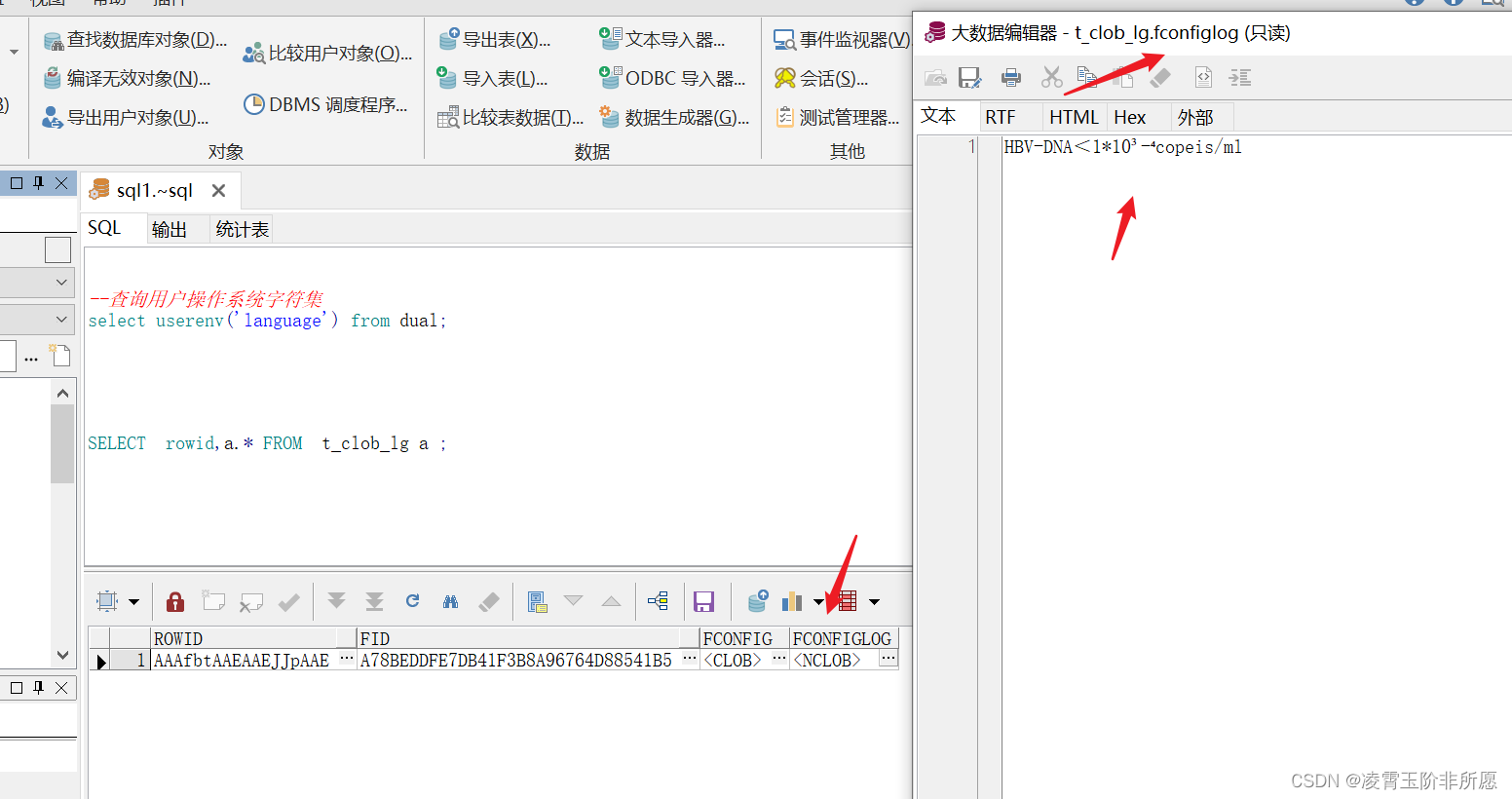Click the bar chart icon in grid toolbar
Image resolution: width=1512 pixels, height=799 pixels.
pyautogui.click(x=792, y=601)
